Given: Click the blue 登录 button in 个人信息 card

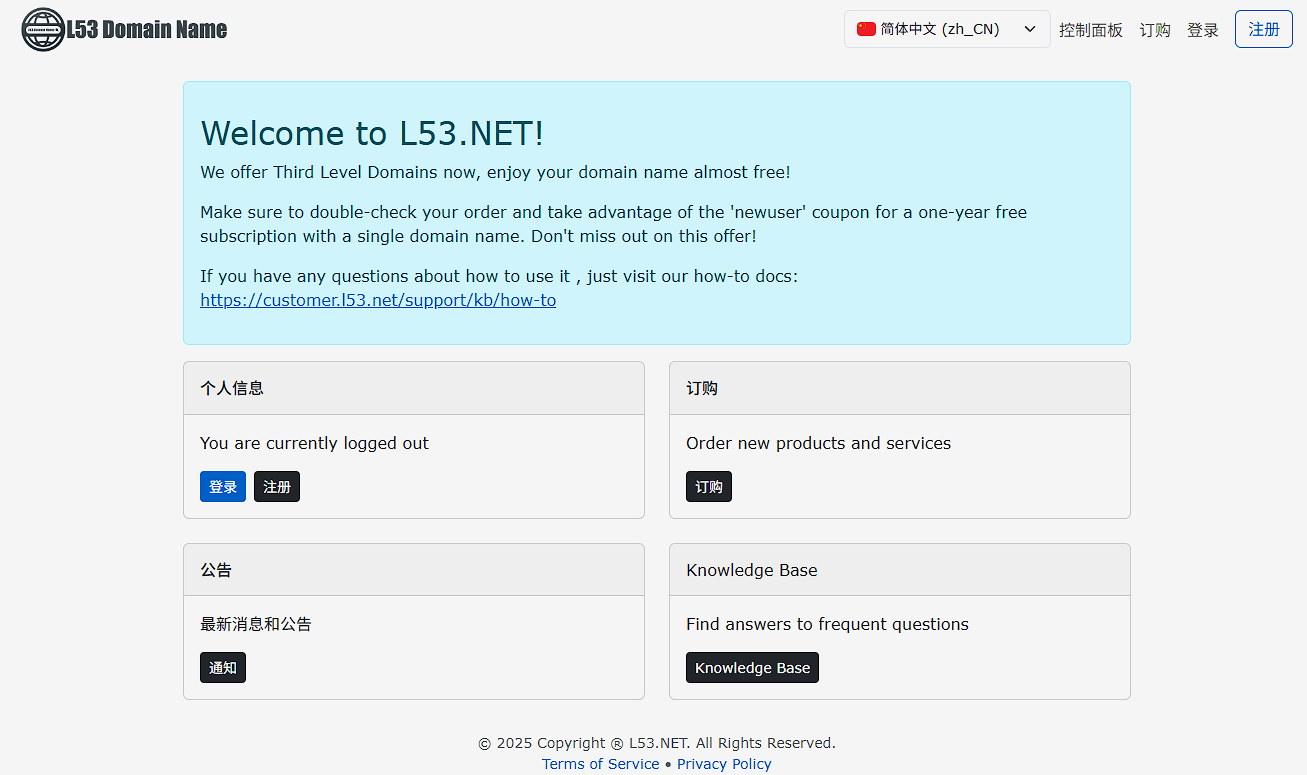Looking at the screenshot, I should [222, 487].
